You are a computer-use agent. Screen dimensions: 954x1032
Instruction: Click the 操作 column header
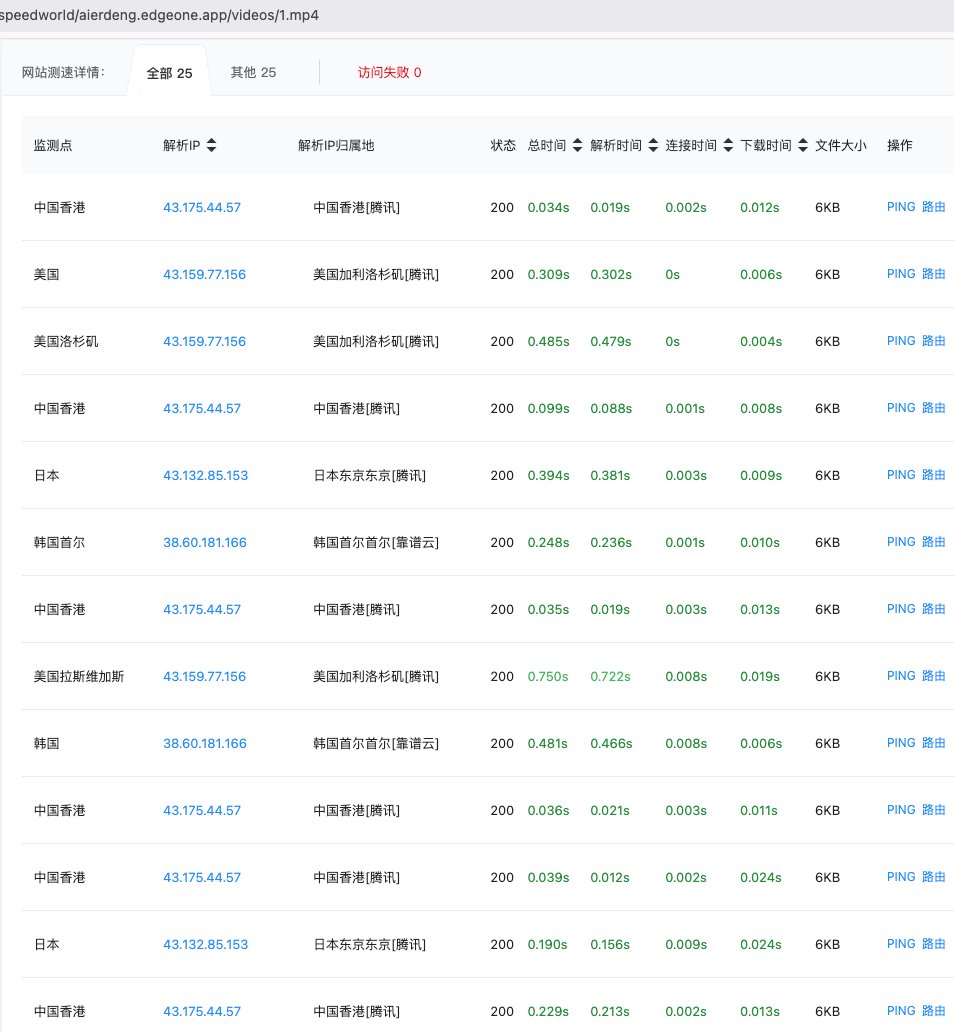coord(899,145)
